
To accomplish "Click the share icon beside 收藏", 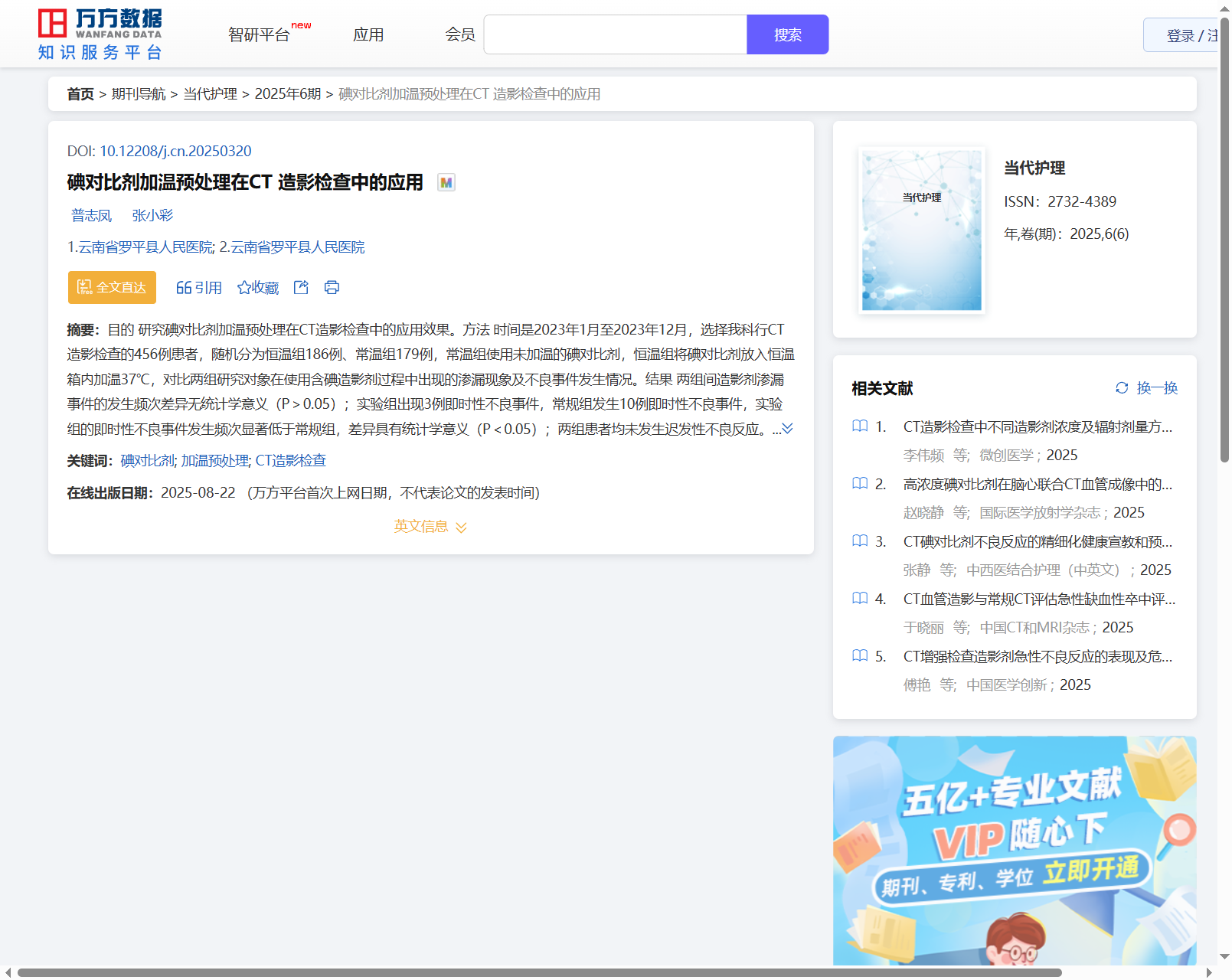I will 301,287.
